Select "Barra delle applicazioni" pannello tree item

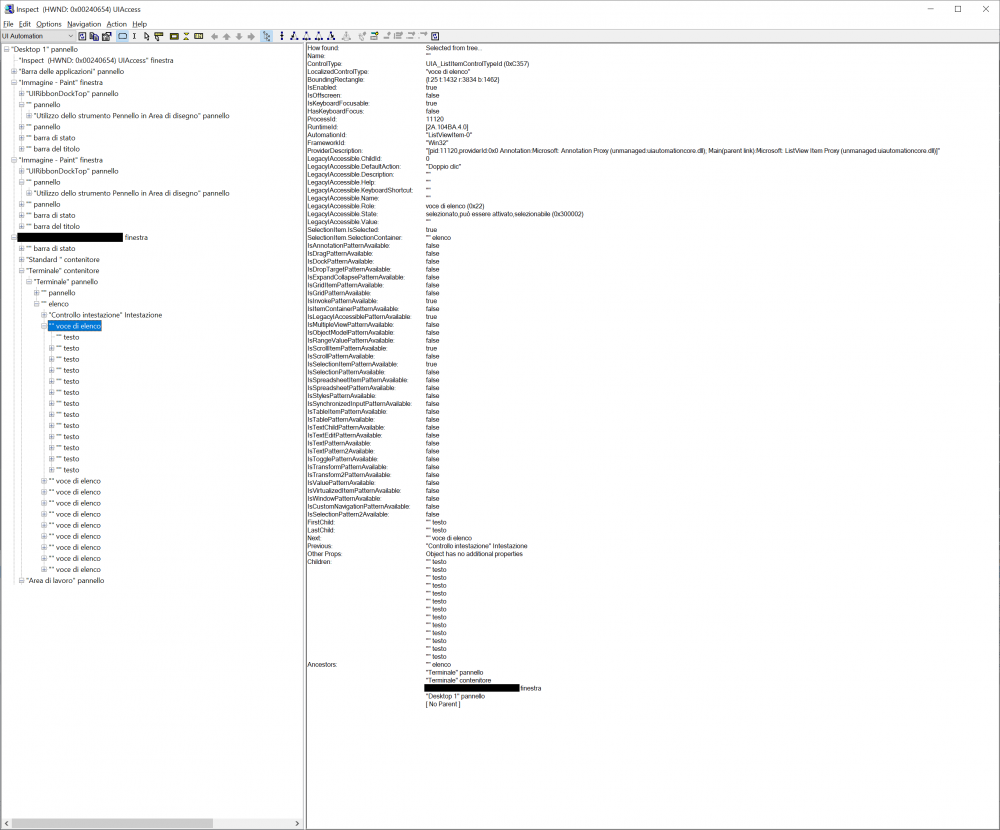[71, 71]
